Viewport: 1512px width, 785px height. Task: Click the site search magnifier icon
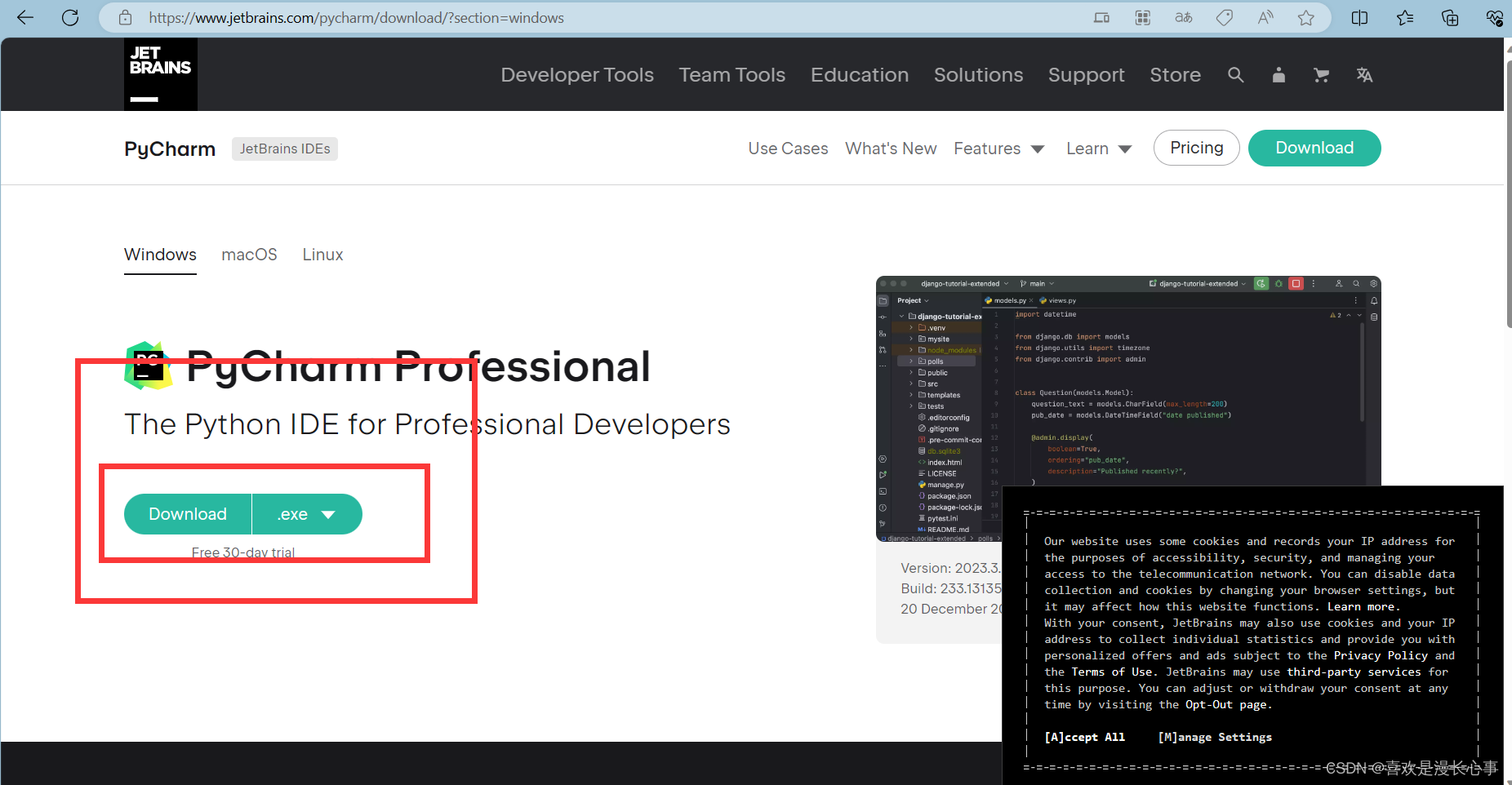tap(1236, 75)
